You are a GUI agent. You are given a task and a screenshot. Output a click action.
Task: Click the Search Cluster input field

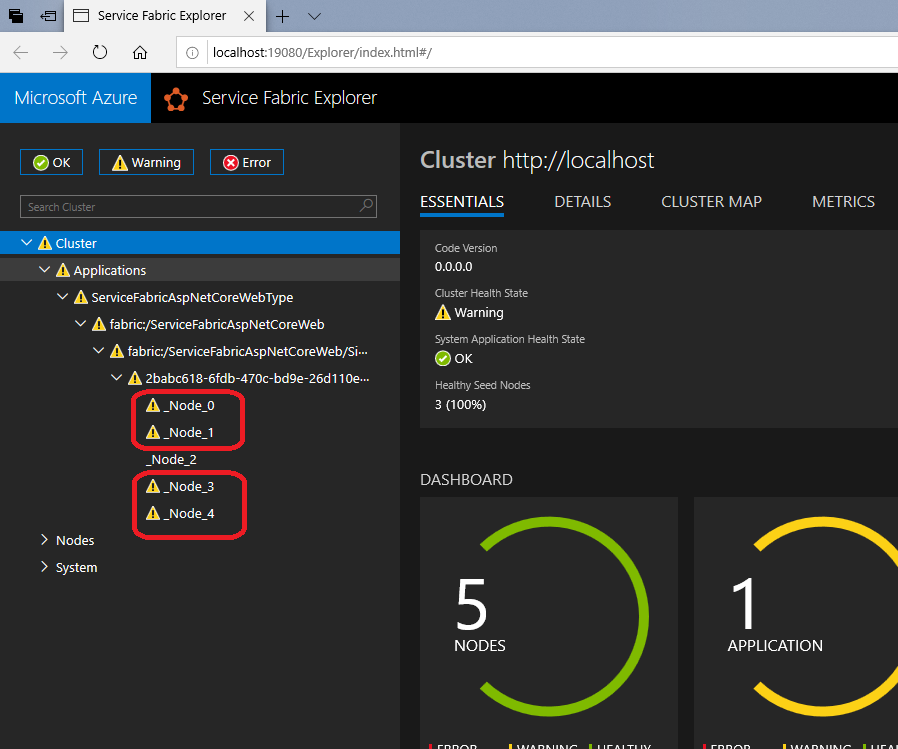[x=198, y=207]
